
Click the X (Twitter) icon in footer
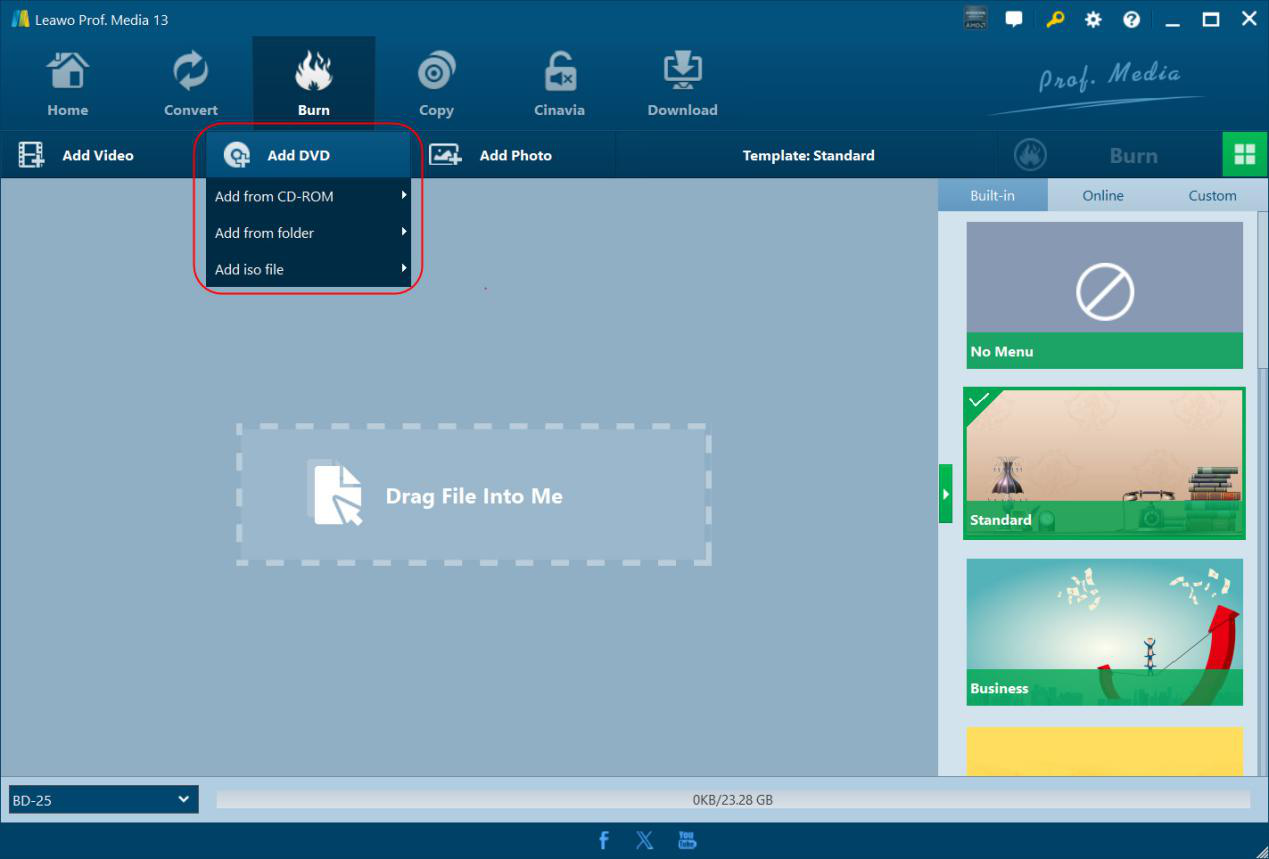[645, 840]
